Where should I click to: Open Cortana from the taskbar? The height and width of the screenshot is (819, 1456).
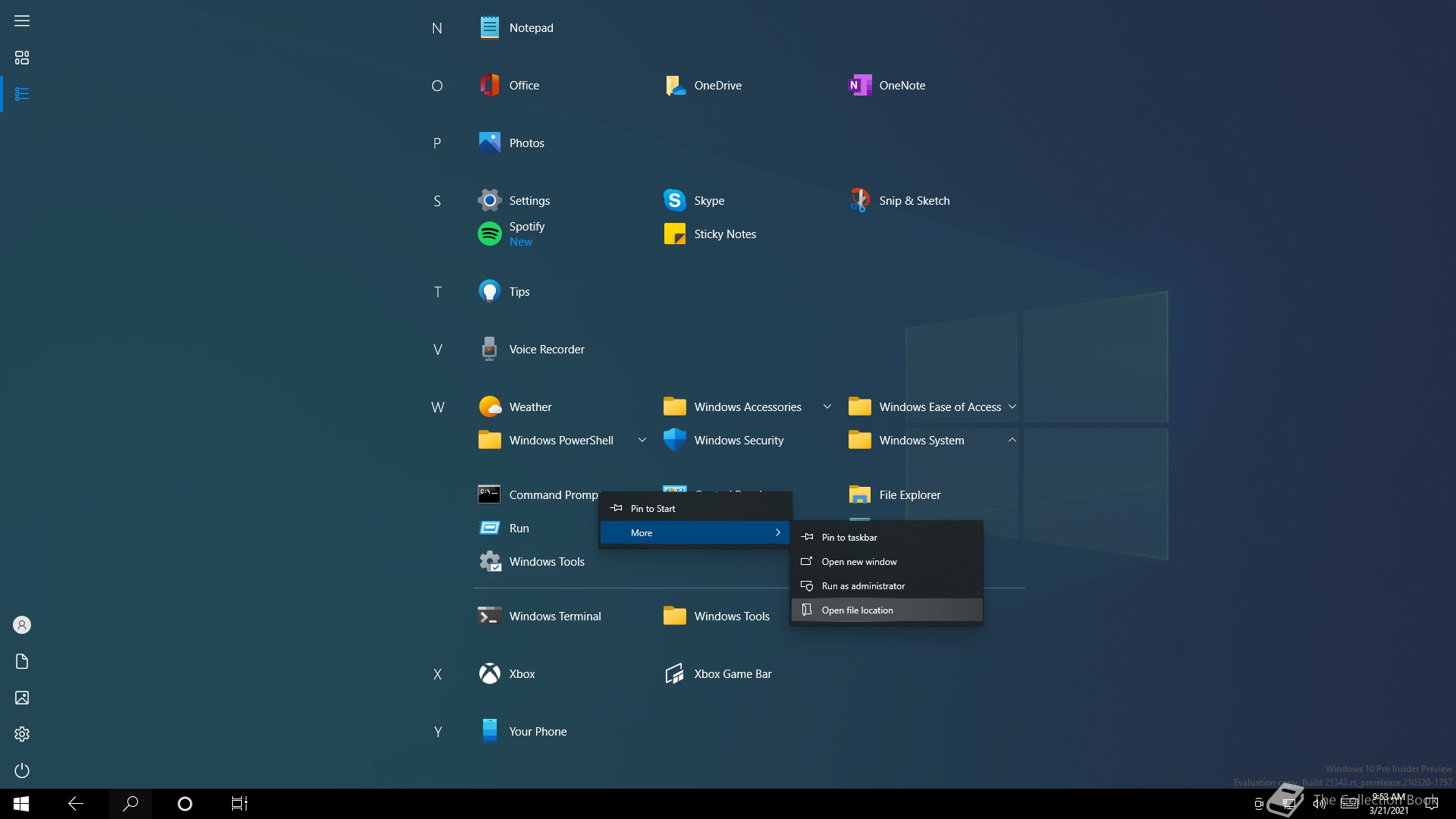185,804
